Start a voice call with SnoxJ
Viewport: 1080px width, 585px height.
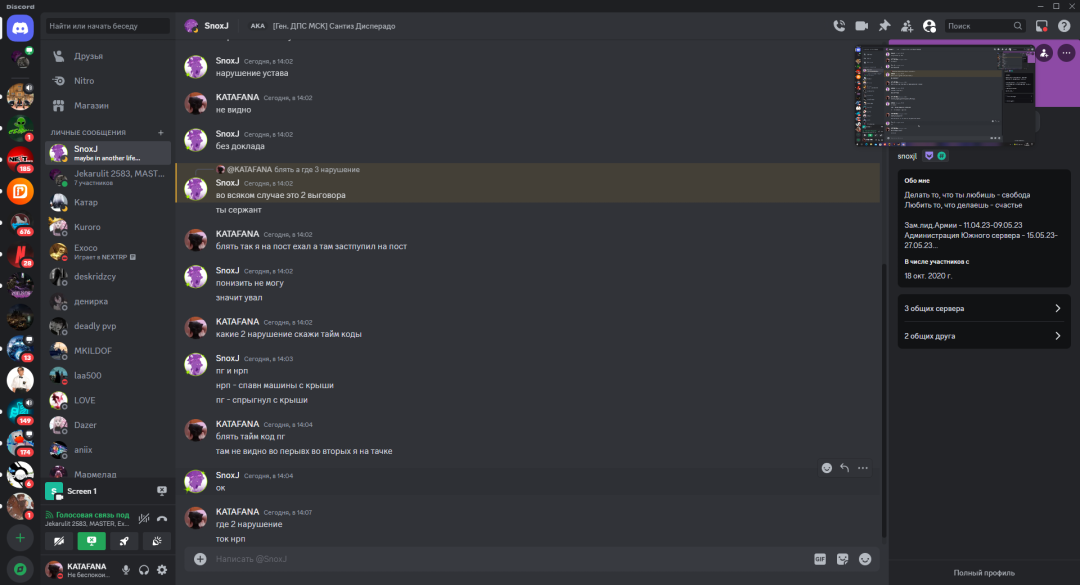837,26
